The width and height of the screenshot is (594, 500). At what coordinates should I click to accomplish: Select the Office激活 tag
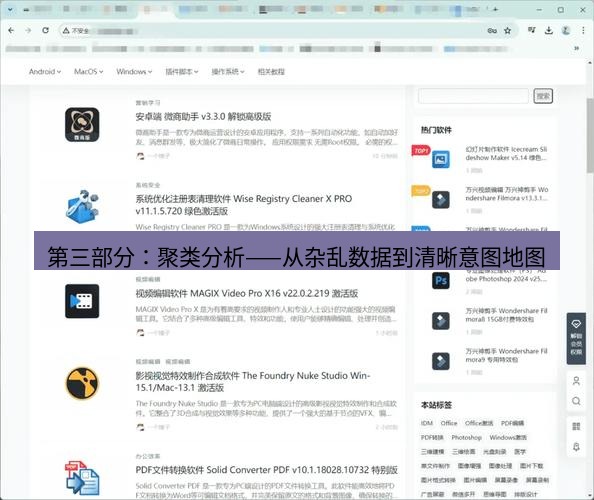click(479, 423)
